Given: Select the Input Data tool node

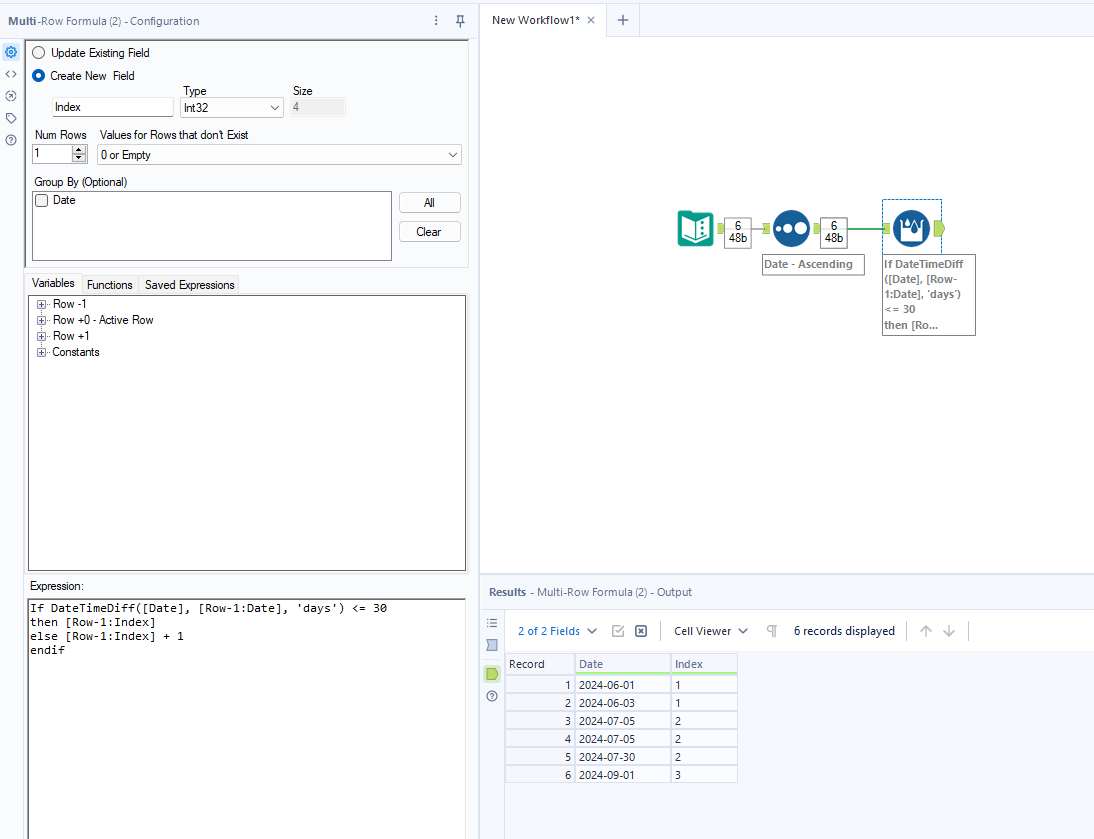Looking at the screenshot, I should click(695, 229).
